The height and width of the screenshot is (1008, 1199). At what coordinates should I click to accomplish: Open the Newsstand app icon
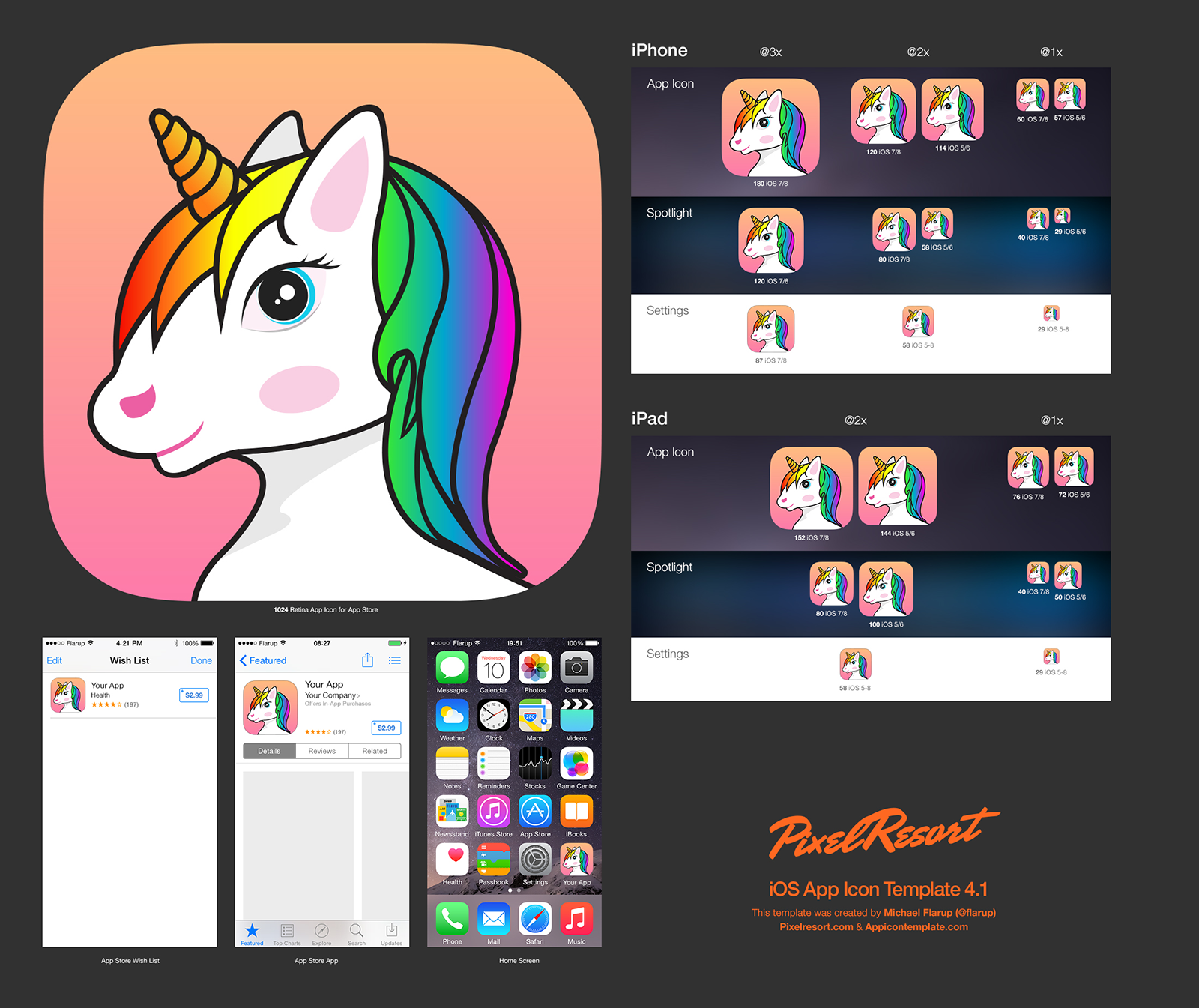[x=452, y=812]
